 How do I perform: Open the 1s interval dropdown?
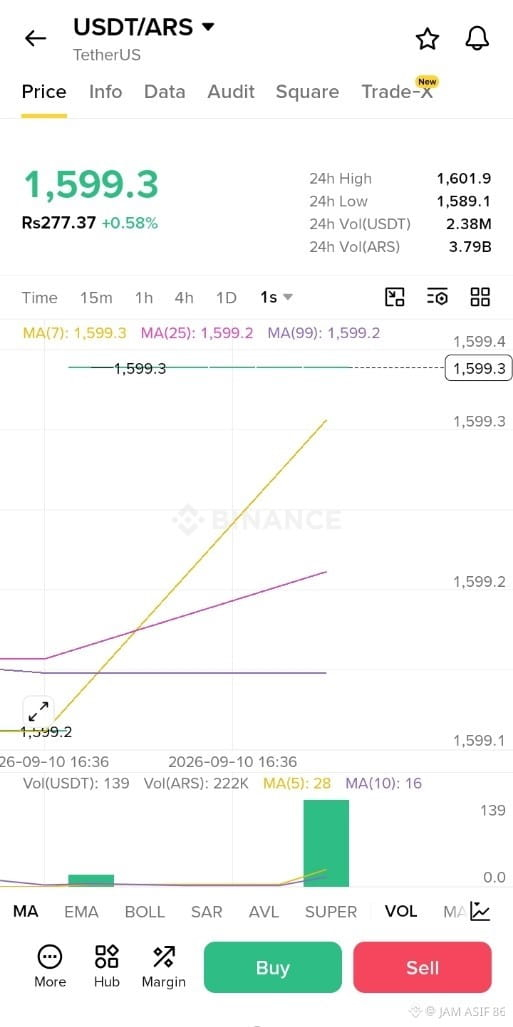point(276,297)
